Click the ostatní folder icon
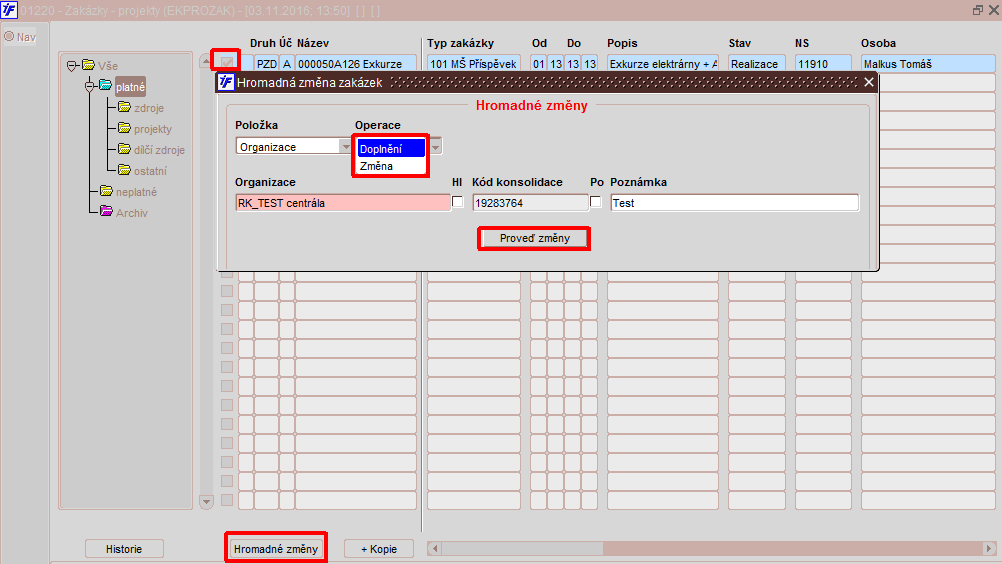This screenshot has width=1002, height=564. 124,171
